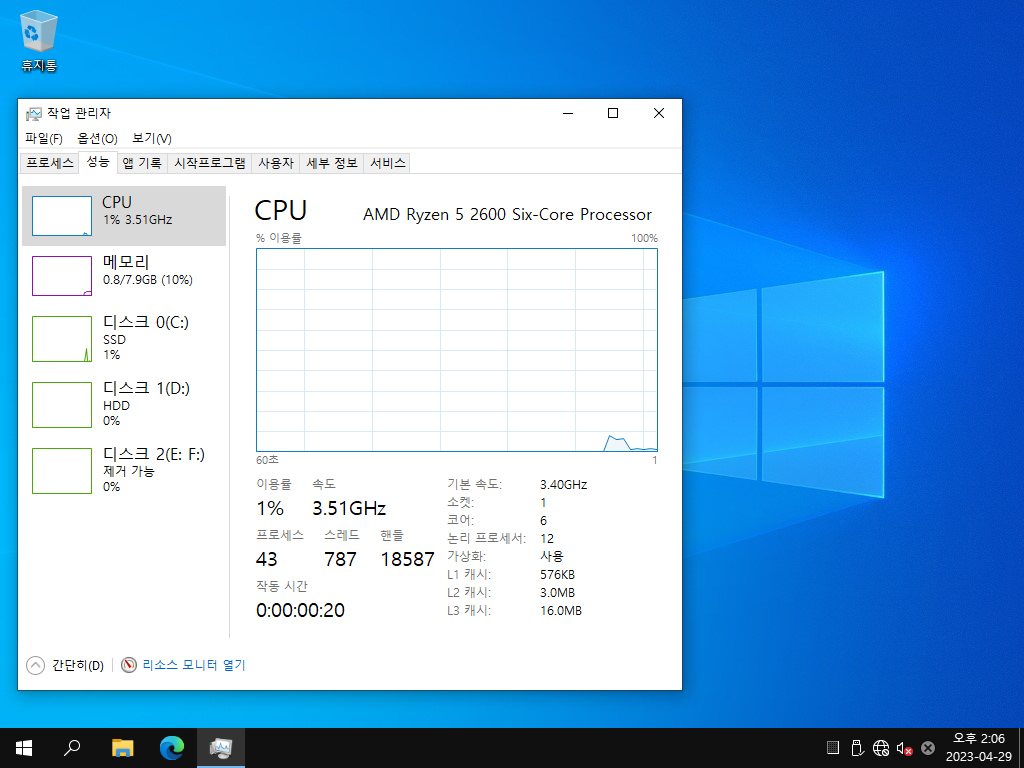
Task: Click the 3.0MB L2 cache value
Action: (x=558, y=592)
